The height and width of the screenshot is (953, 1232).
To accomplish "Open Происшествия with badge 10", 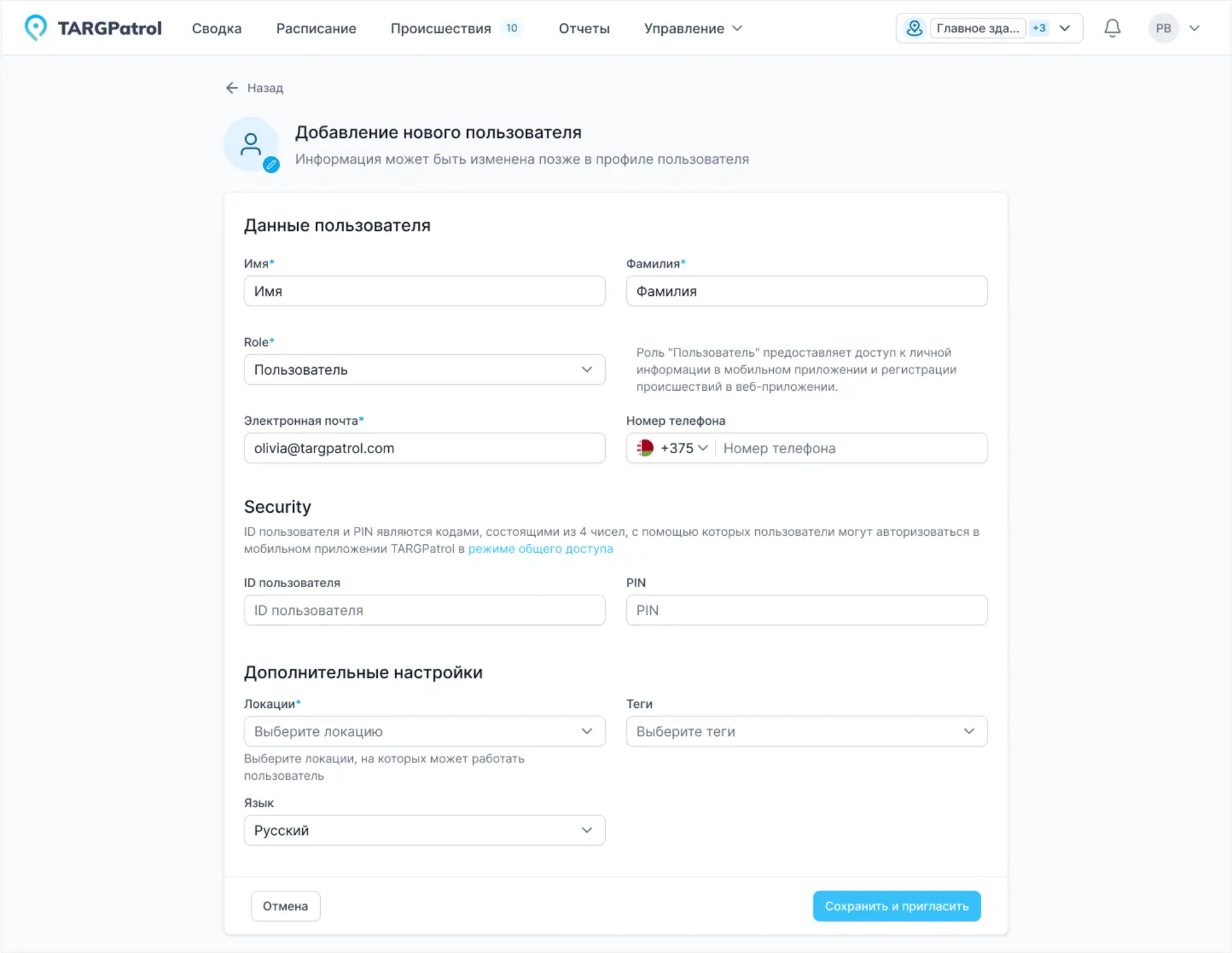I will point(441,28).
